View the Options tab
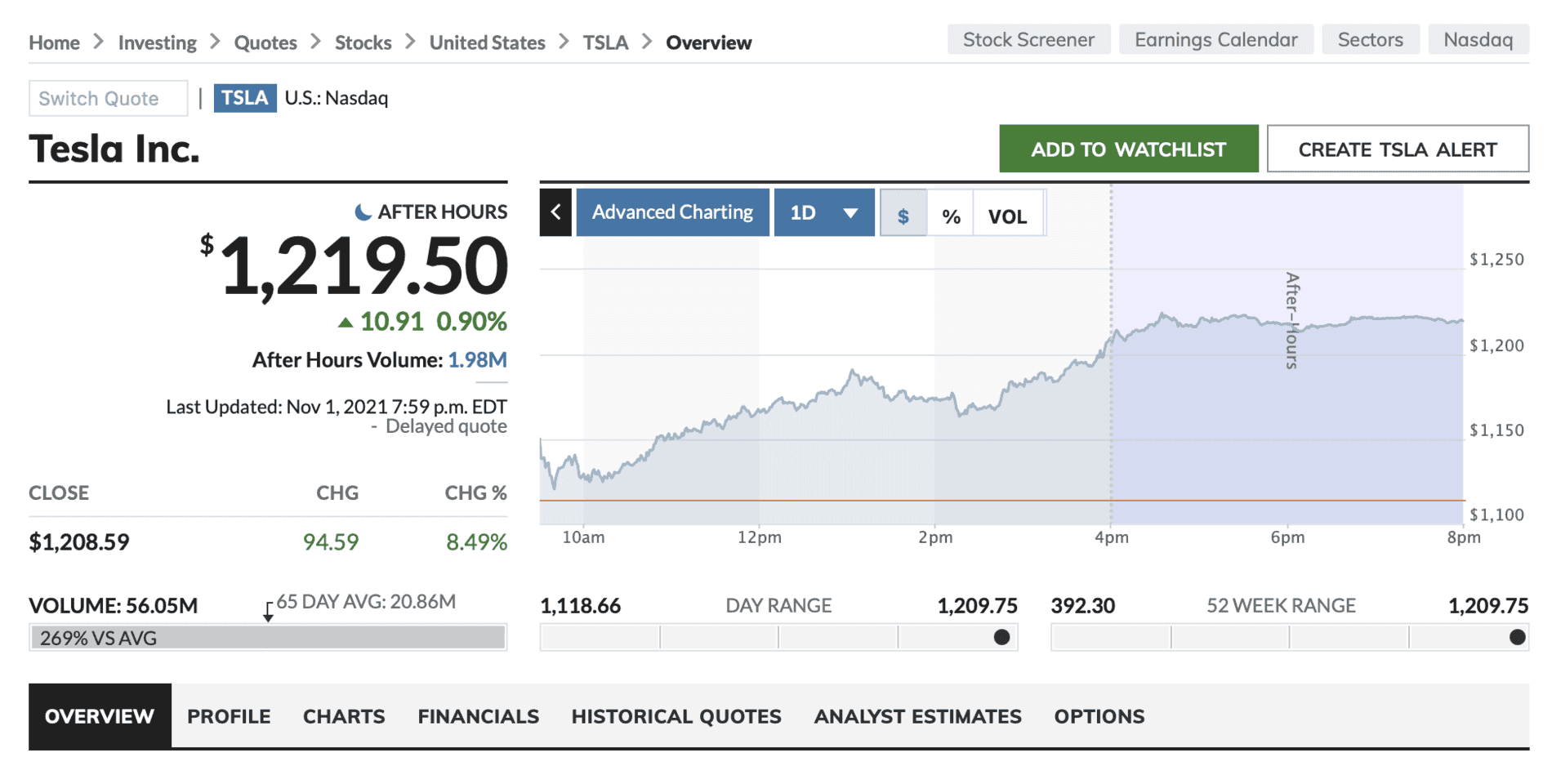 [x=1099, y=716]
